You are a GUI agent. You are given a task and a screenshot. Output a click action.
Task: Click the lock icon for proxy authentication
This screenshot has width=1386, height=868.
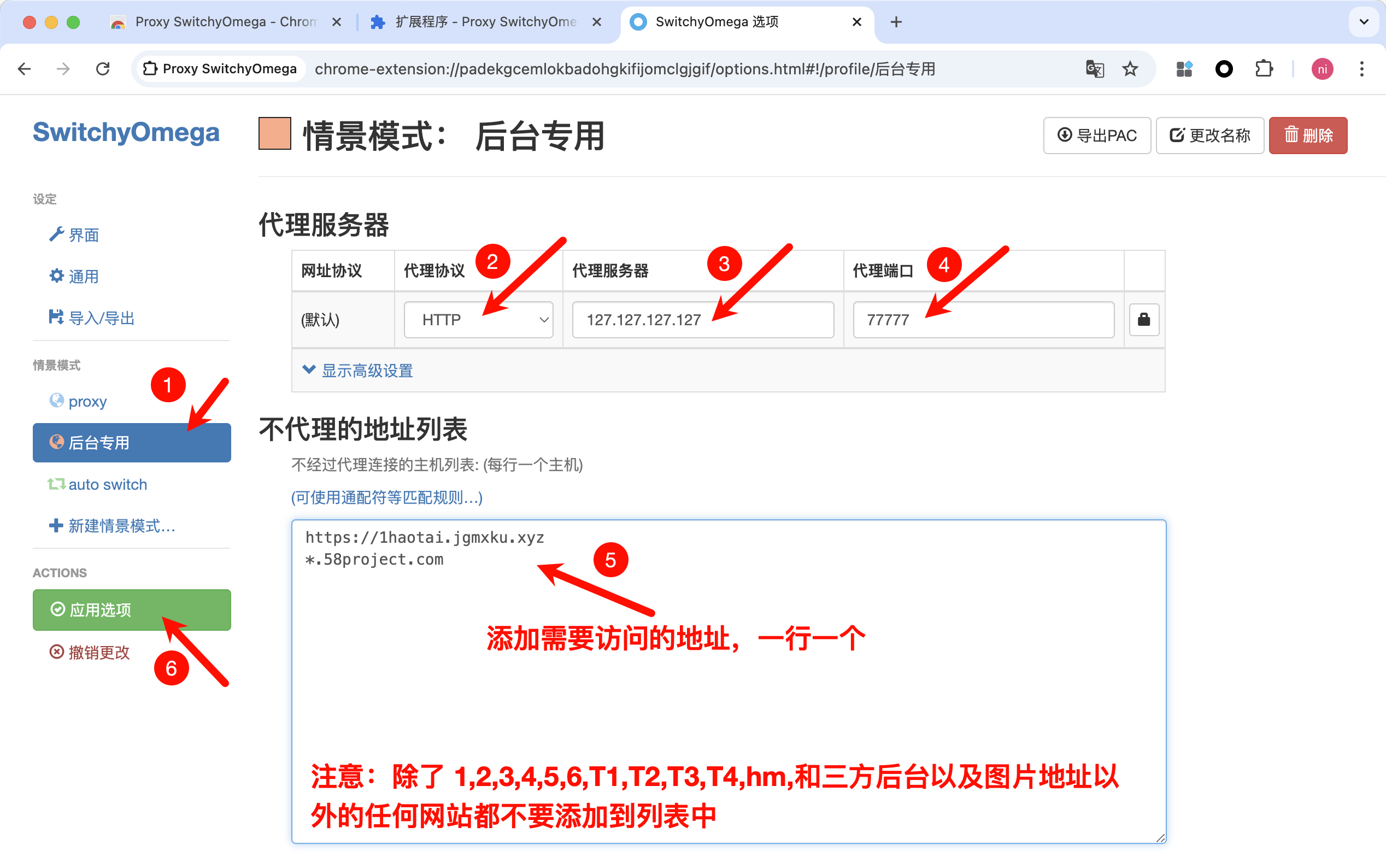(x=1143, y=320)
